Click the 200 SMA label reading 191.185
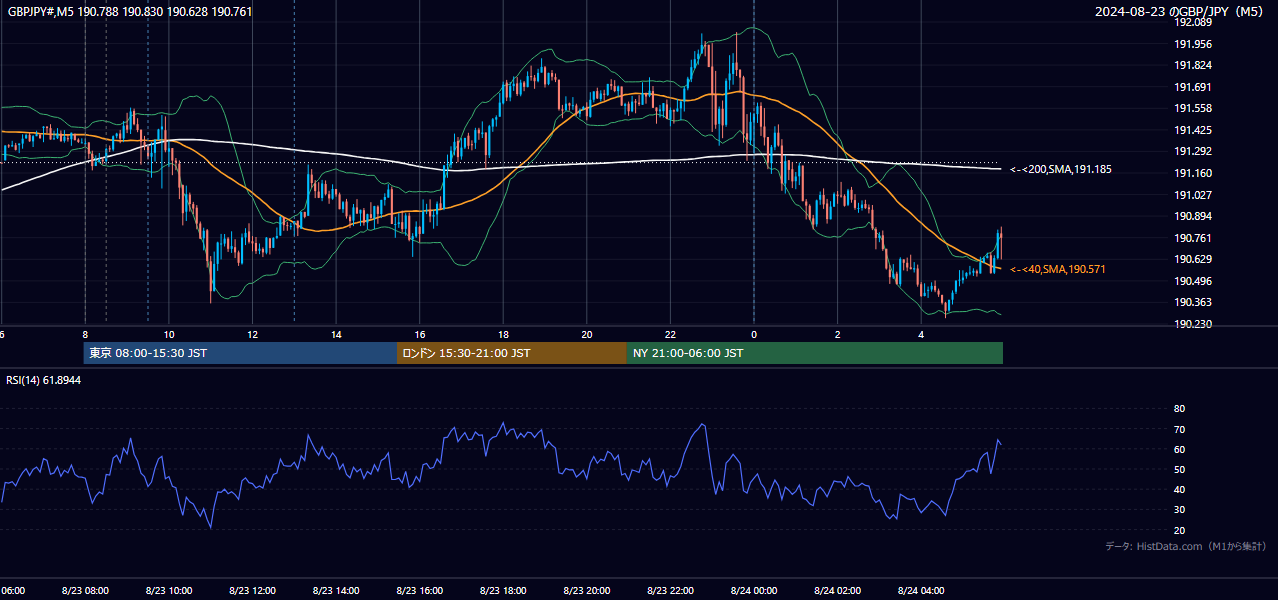 1061,170
